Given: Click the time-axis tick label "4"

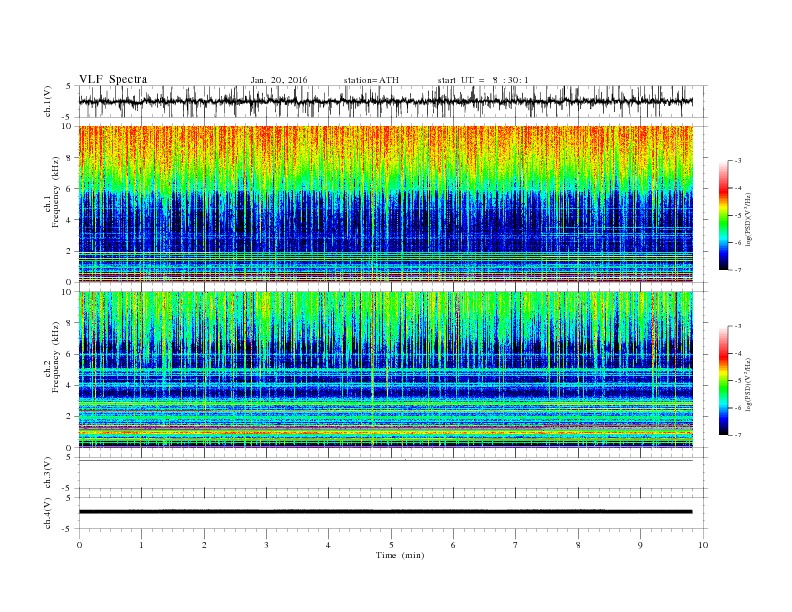Looking at the screenshot, I should 328,545.
